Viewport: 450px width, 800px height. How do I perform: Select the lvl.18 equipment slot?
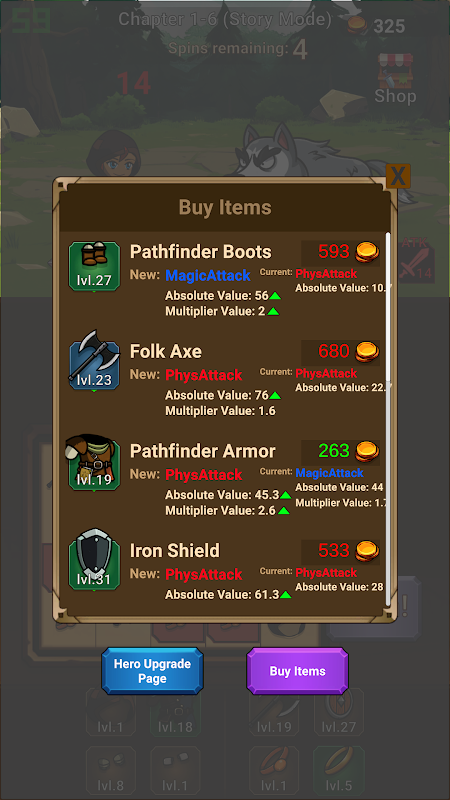tap(175, 712)
